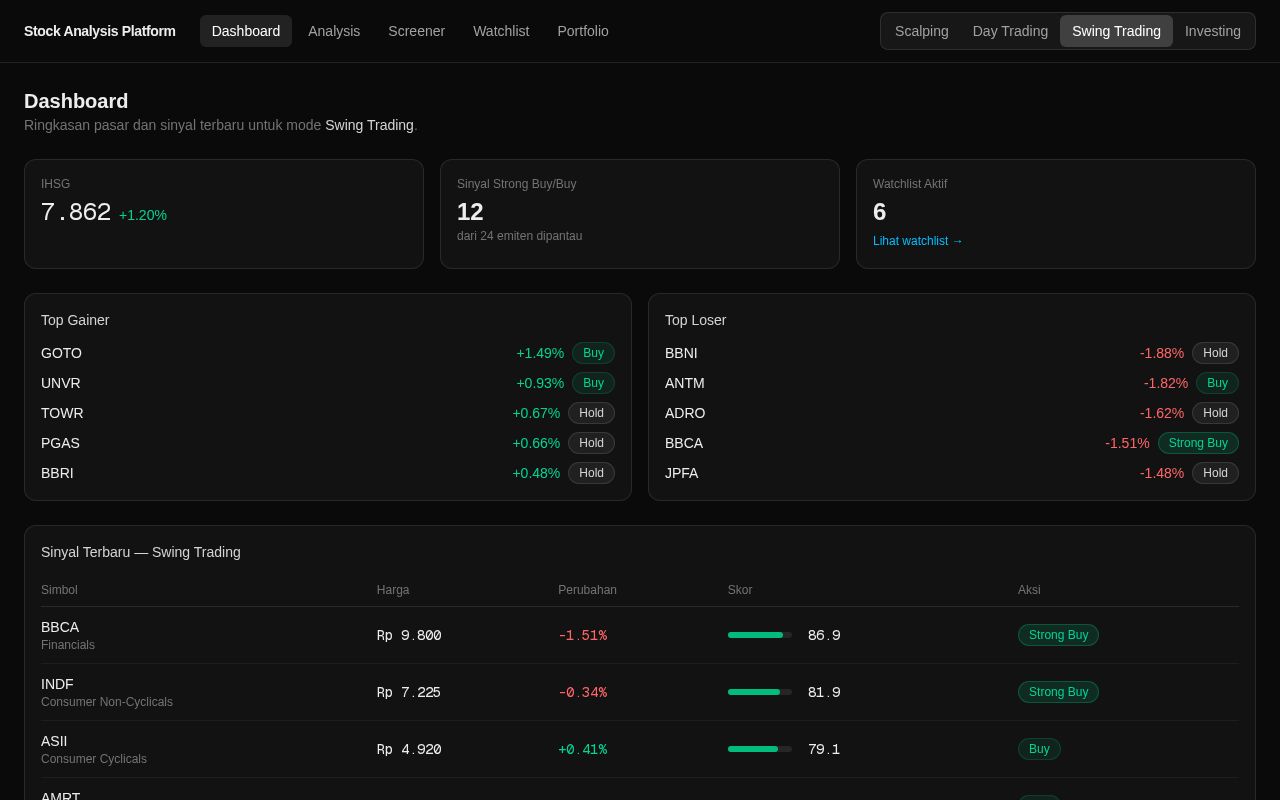Click the BBCA score bar at 86.9
1280x800 pixels.
(760, 635)
